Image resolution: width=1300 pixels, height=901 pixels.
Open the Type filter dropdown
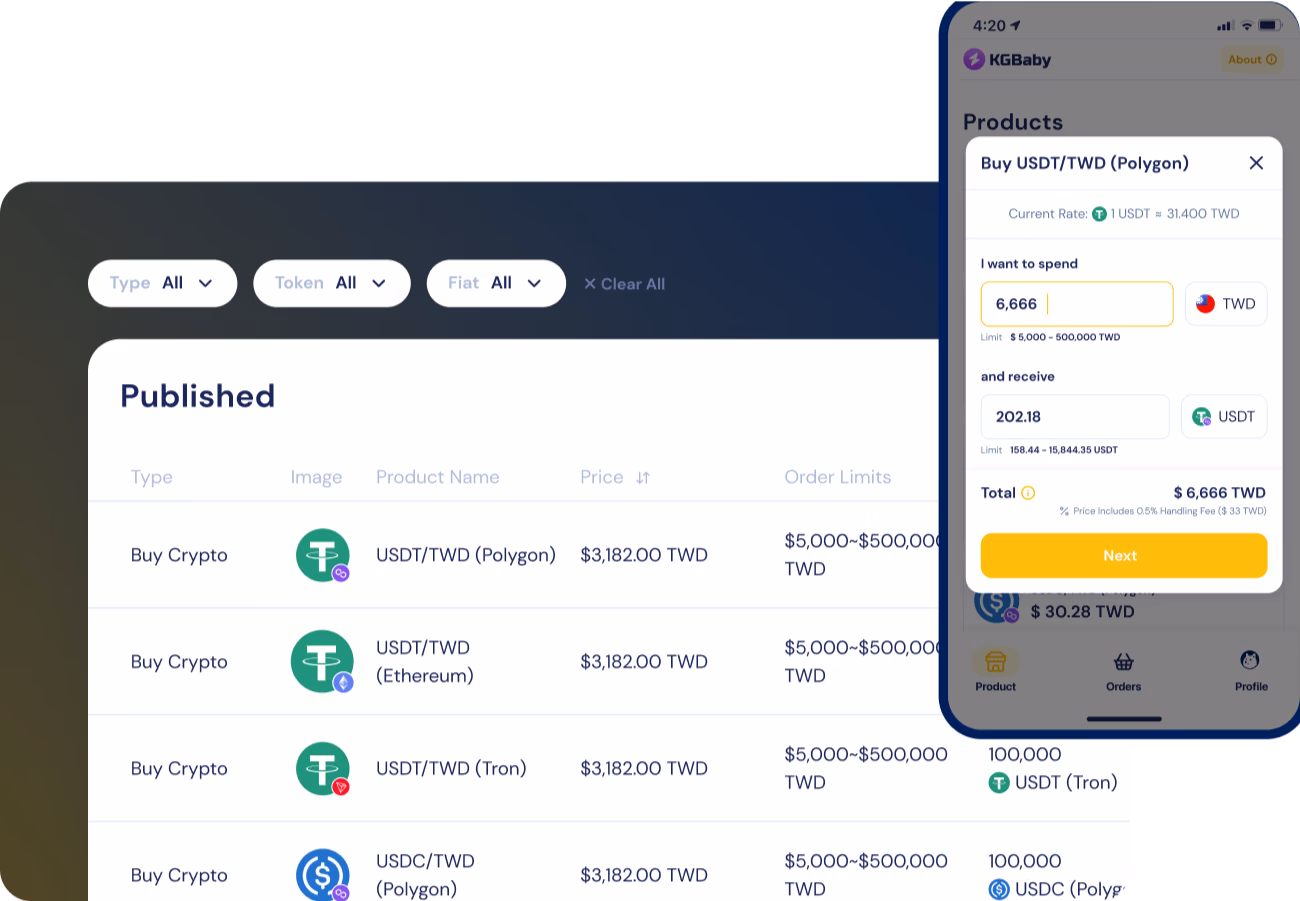pos(162,283)
